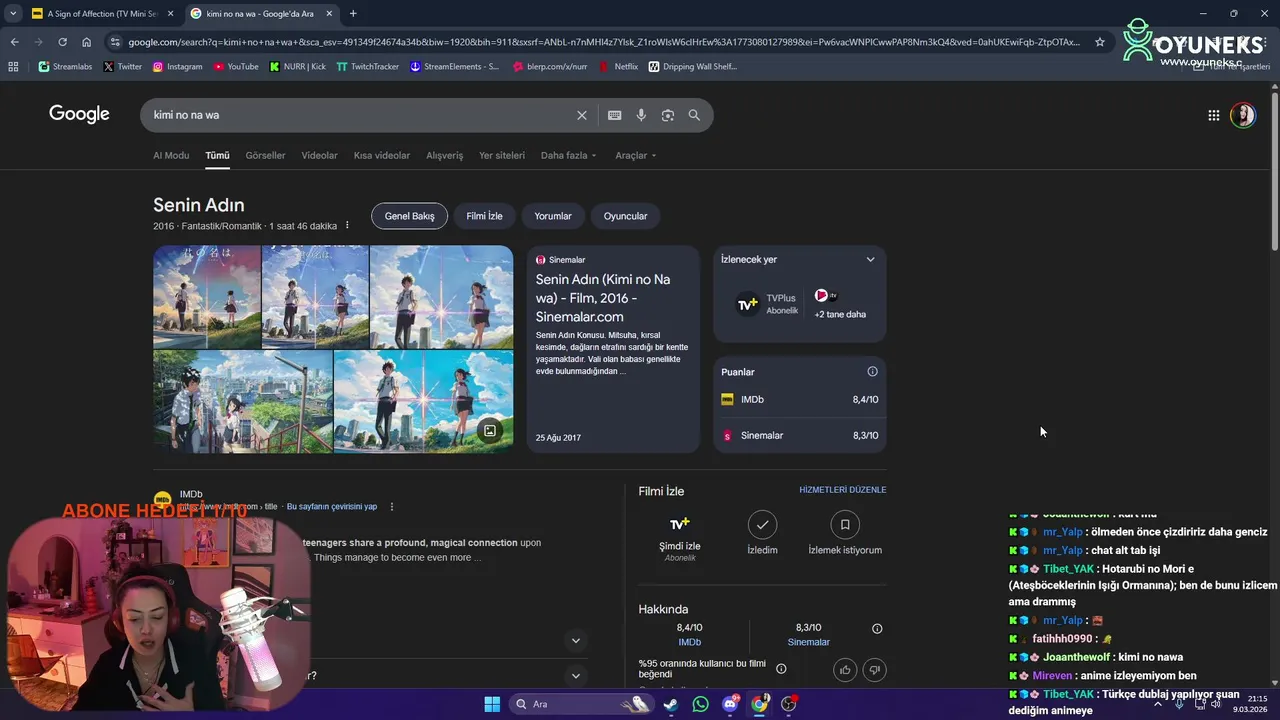This screenshot has width=1280, height=720.
Task: Click the taskbar Ara search box
Action: 580,704
